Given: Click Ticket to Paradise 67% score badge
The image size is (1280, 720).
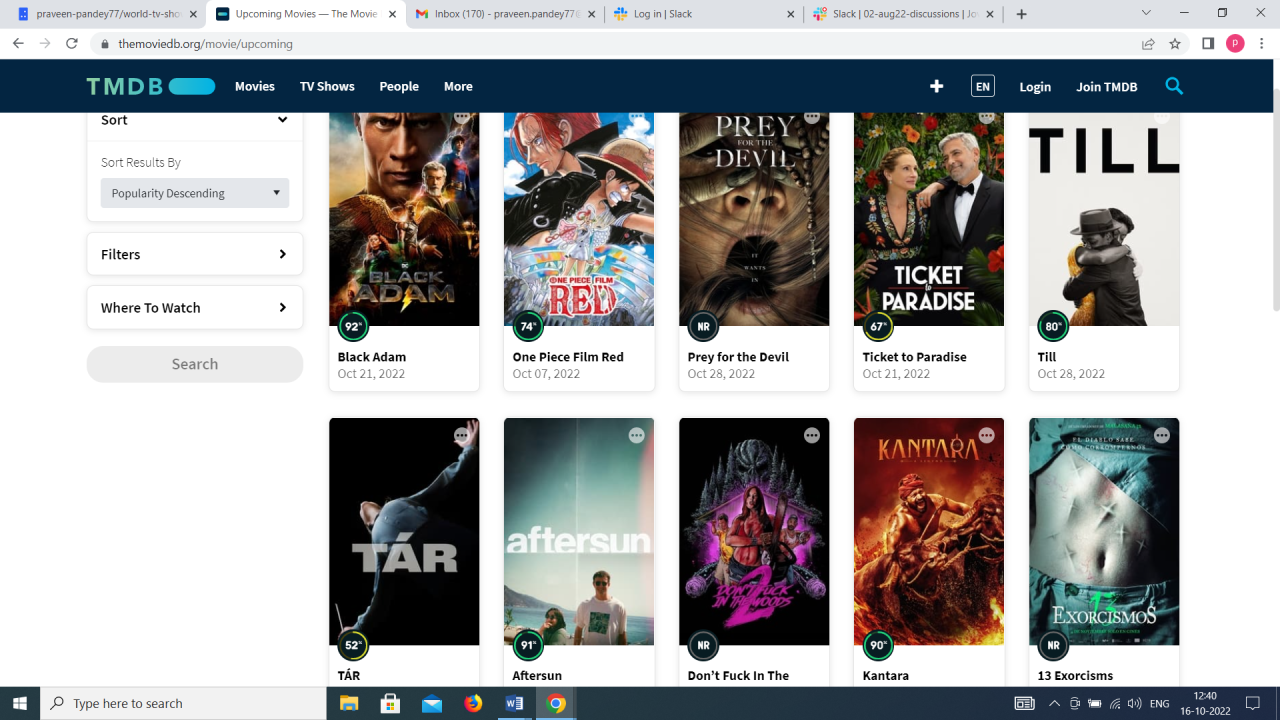Looking at the screenshot, I should click(x=878, y=327).
